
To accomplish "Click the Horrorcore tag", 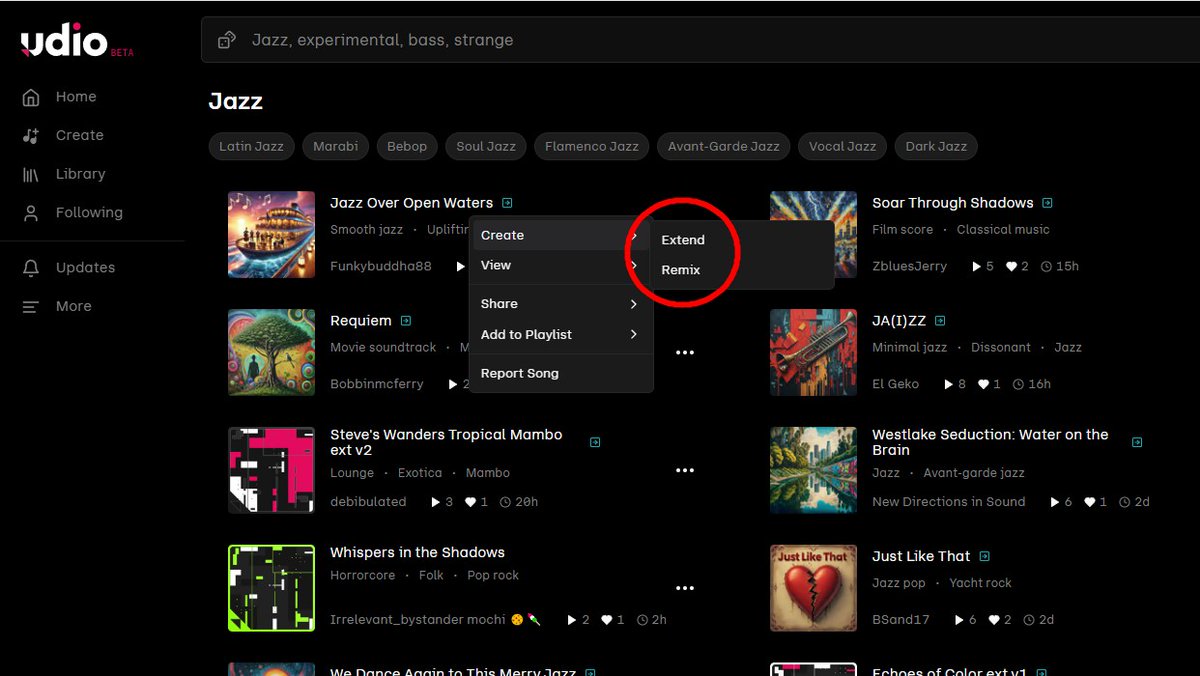I will pos(363,576).
